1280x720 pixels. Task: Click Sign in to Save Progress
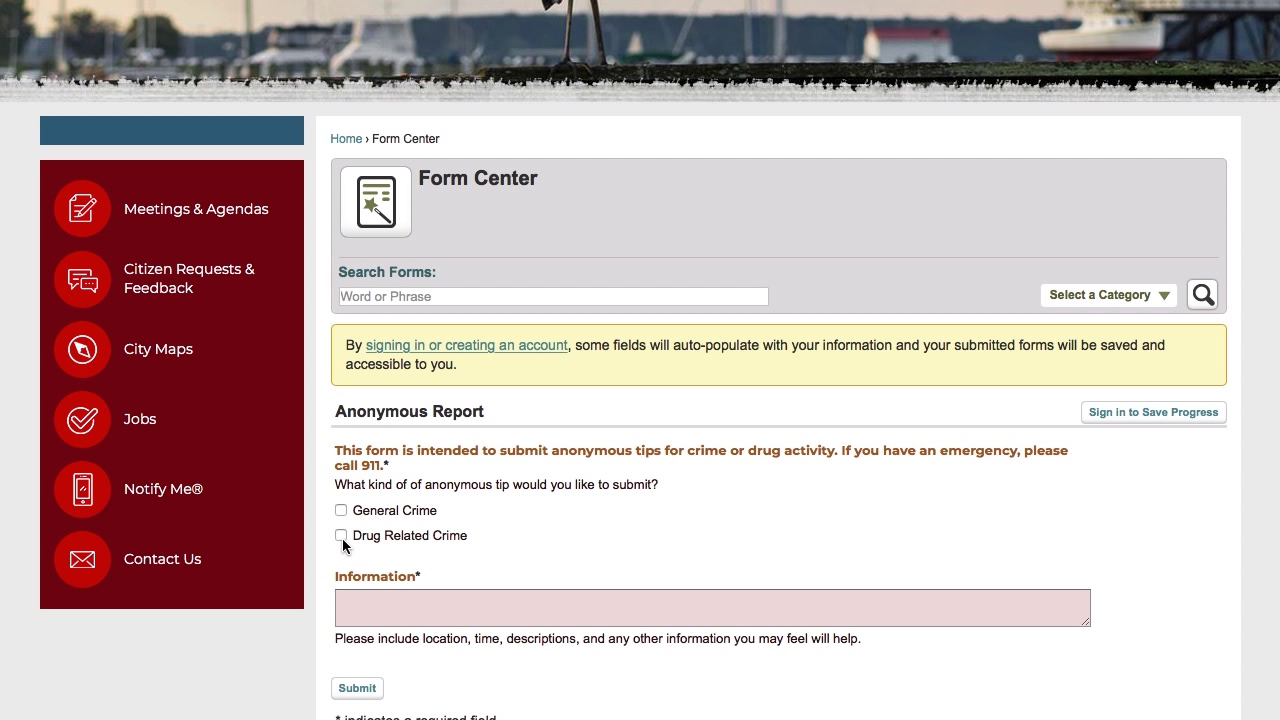1153,412
